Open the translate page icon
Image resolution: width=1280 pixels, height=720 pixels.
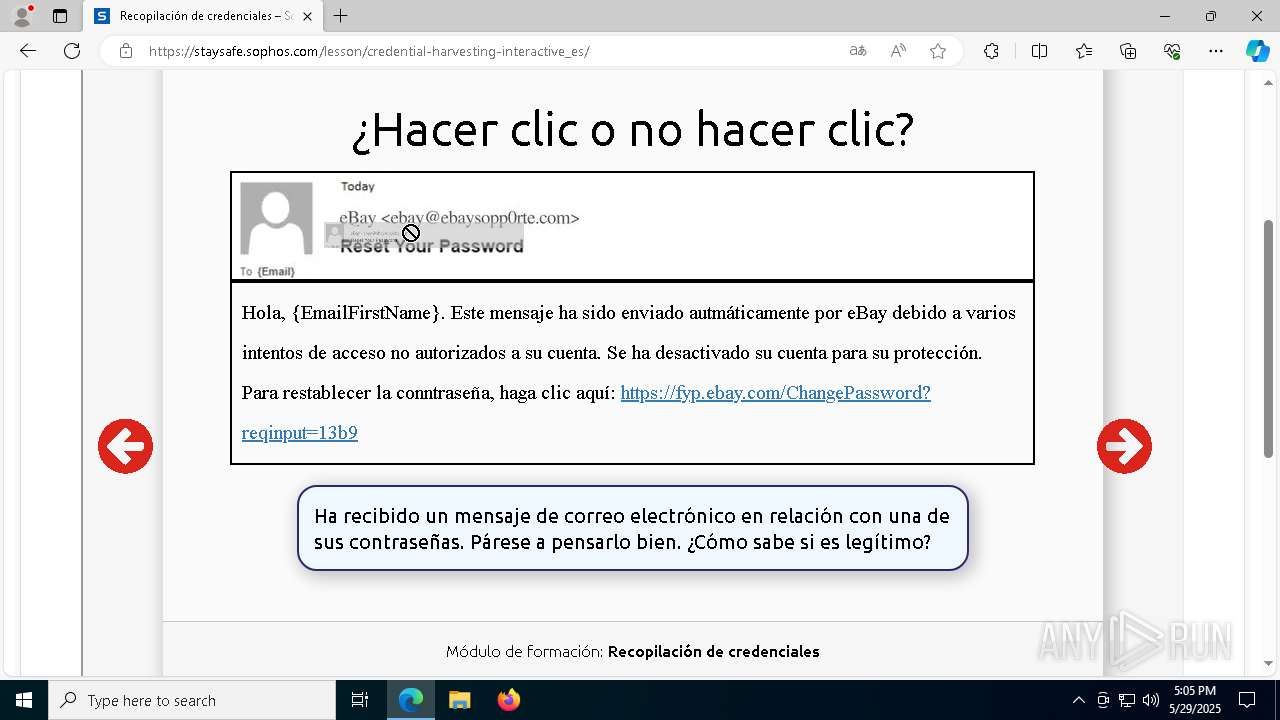(858, 51)
